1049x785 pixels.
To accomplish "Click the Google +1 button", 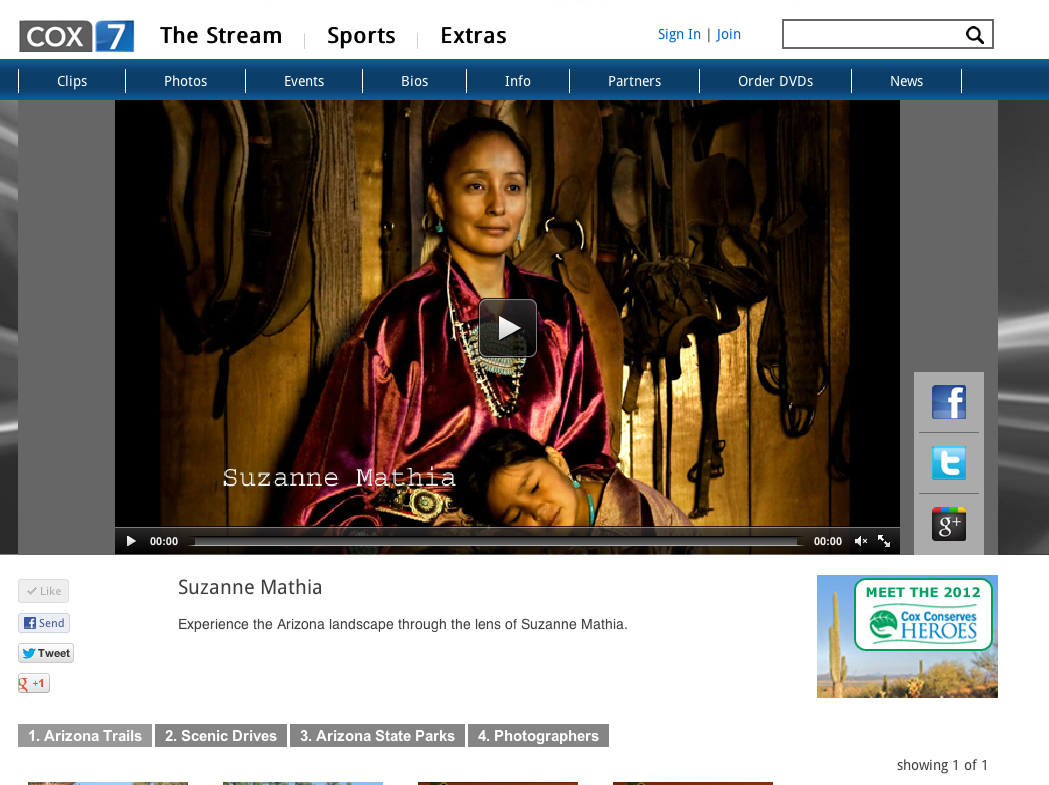I will [34, 684].
